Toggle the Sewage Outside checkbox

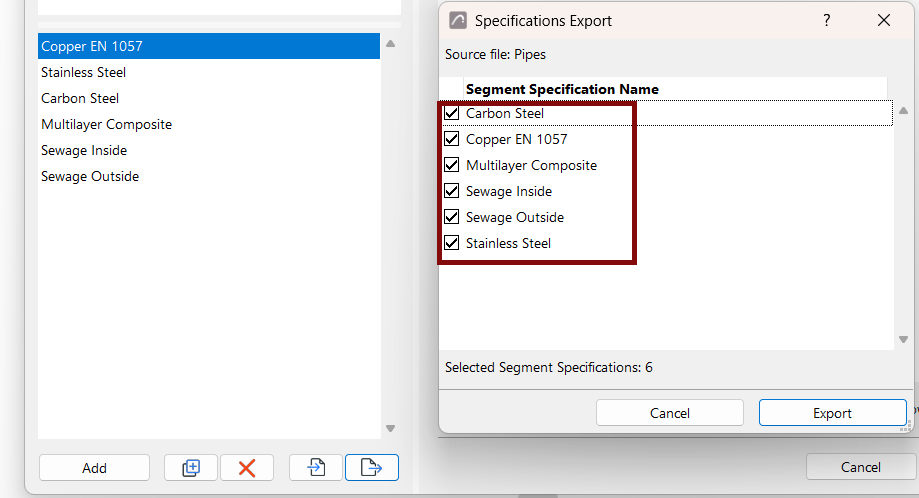pyautogui.click(x=451, y=217)
